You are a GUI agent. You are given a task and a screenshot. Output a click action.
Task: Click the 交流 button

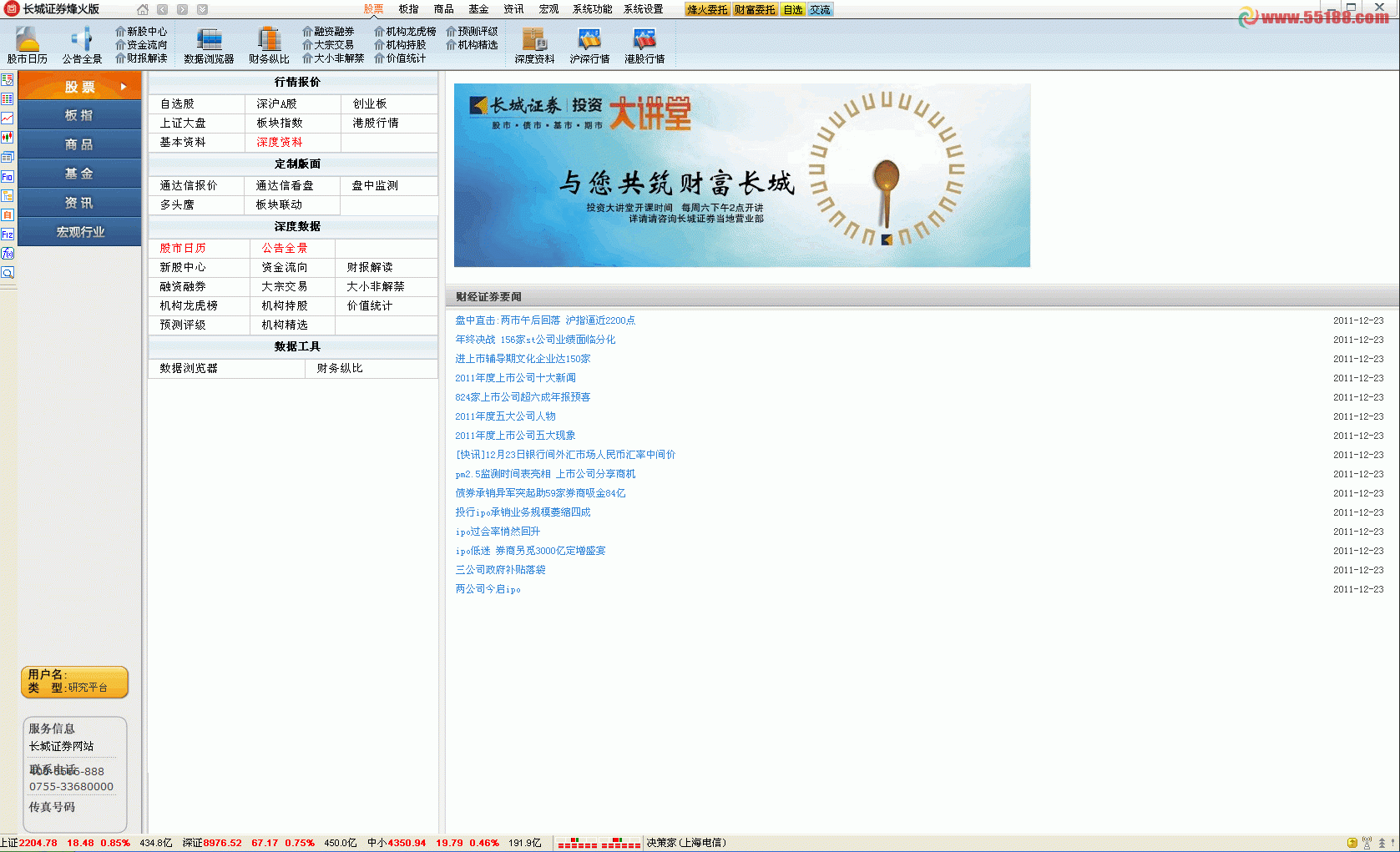[x=820, y=10]
